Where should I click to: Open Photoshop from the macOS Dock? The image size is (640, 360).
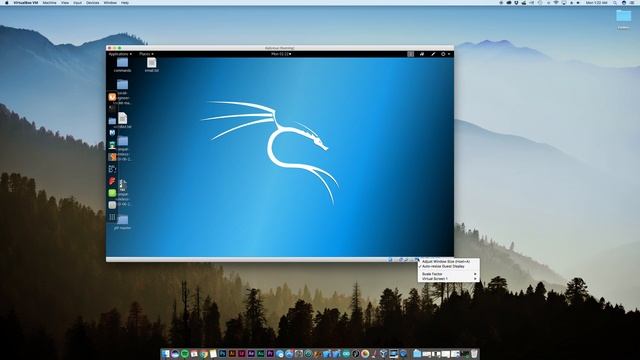tap(222, 353)
